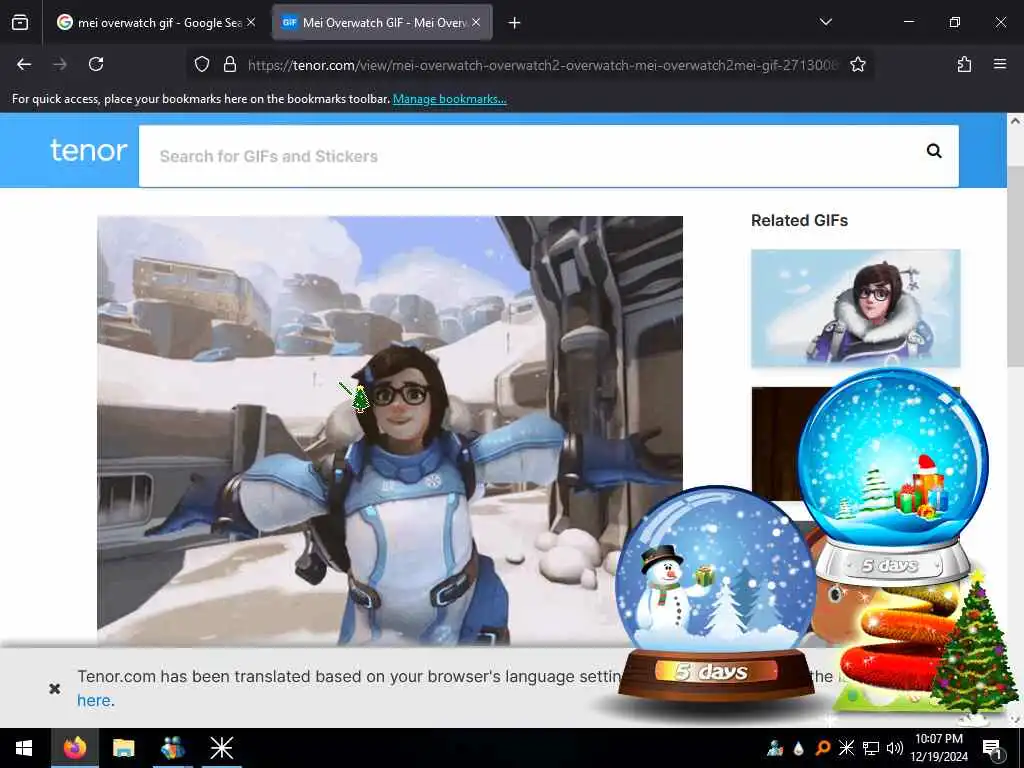Screen dimensions: 1024x768
Task: Bookmark this page with star icon
Action: (x=857, y=64)
